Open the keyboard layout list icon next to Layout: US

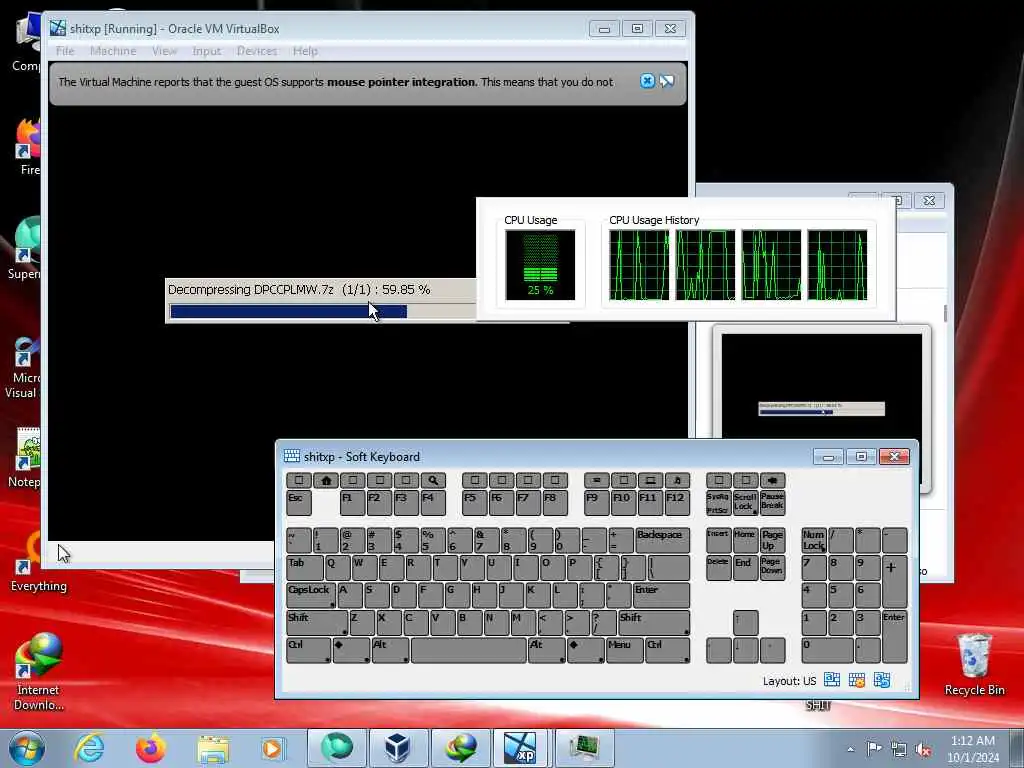(x=831, y=680)
